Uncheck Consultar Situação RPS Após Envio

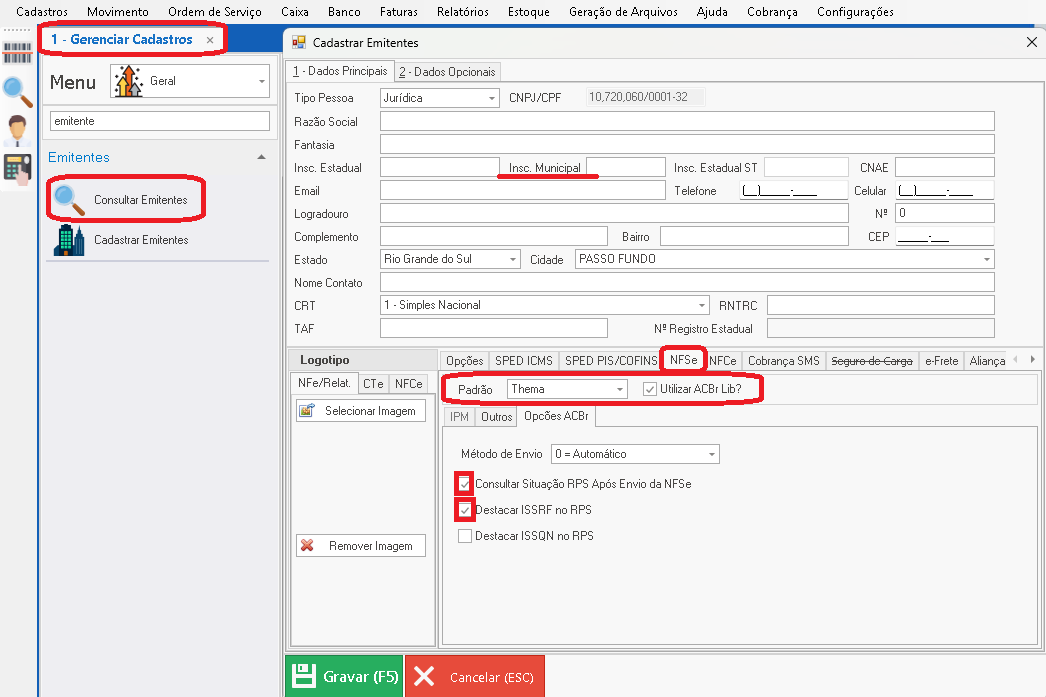click(464, 484)
